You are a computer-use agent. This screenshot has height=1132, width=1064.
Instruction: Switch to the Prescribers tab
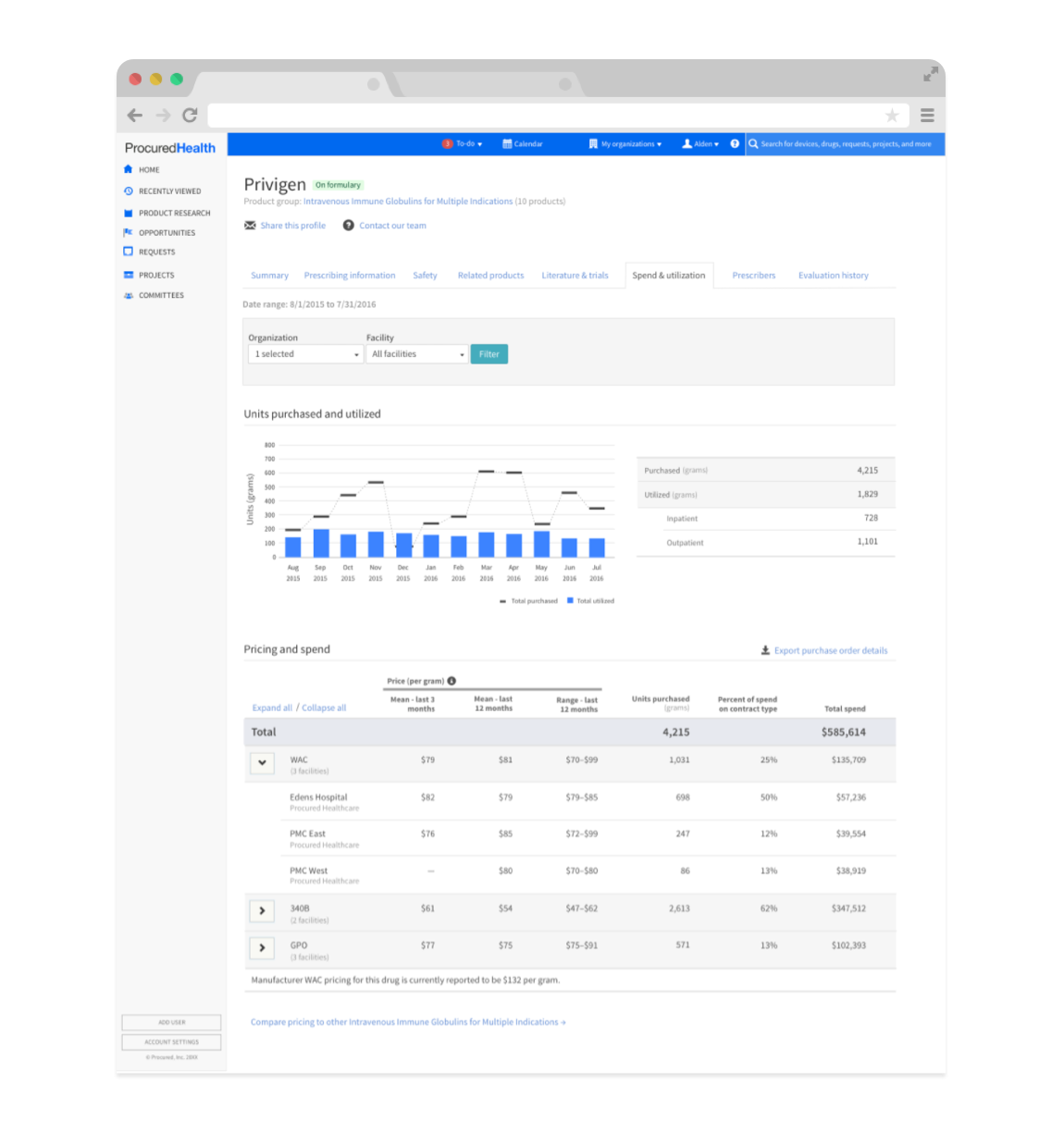pyautogui.click(x=753, y=276)
